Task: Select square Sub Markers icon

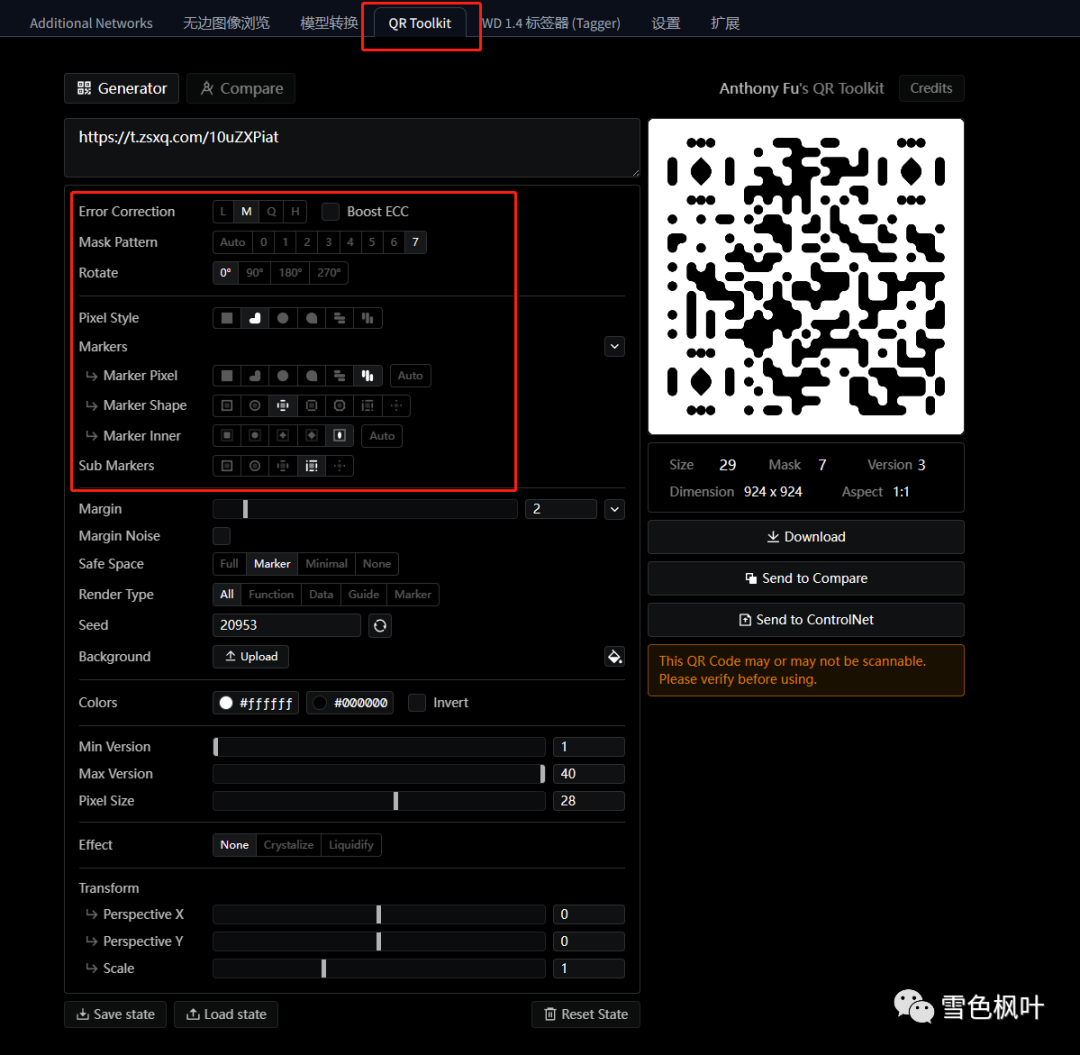Action: coord(227,466)
